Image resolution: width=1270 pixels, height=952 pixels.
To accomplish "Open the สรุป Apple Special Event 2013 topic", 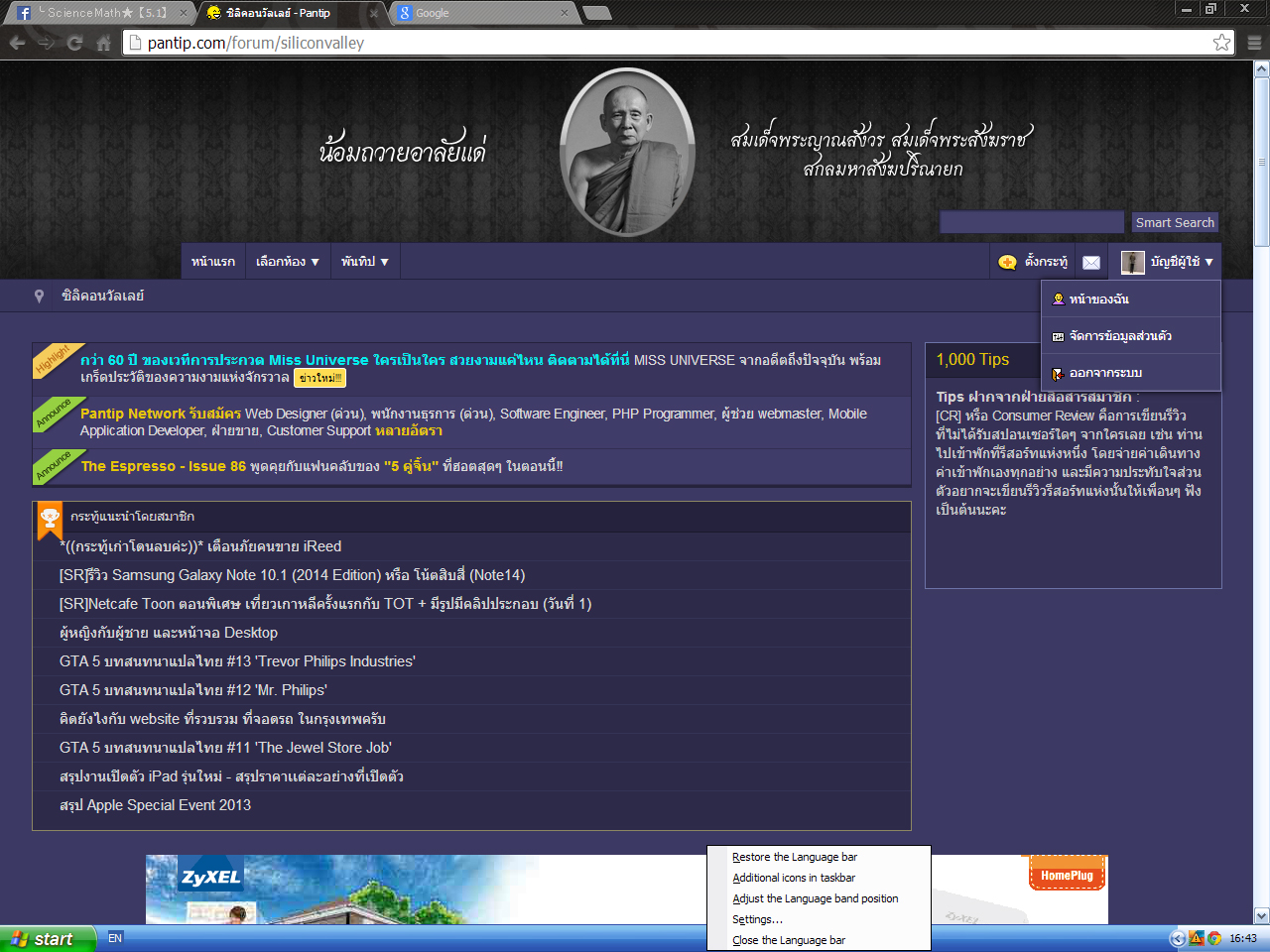I will point(156,805).
